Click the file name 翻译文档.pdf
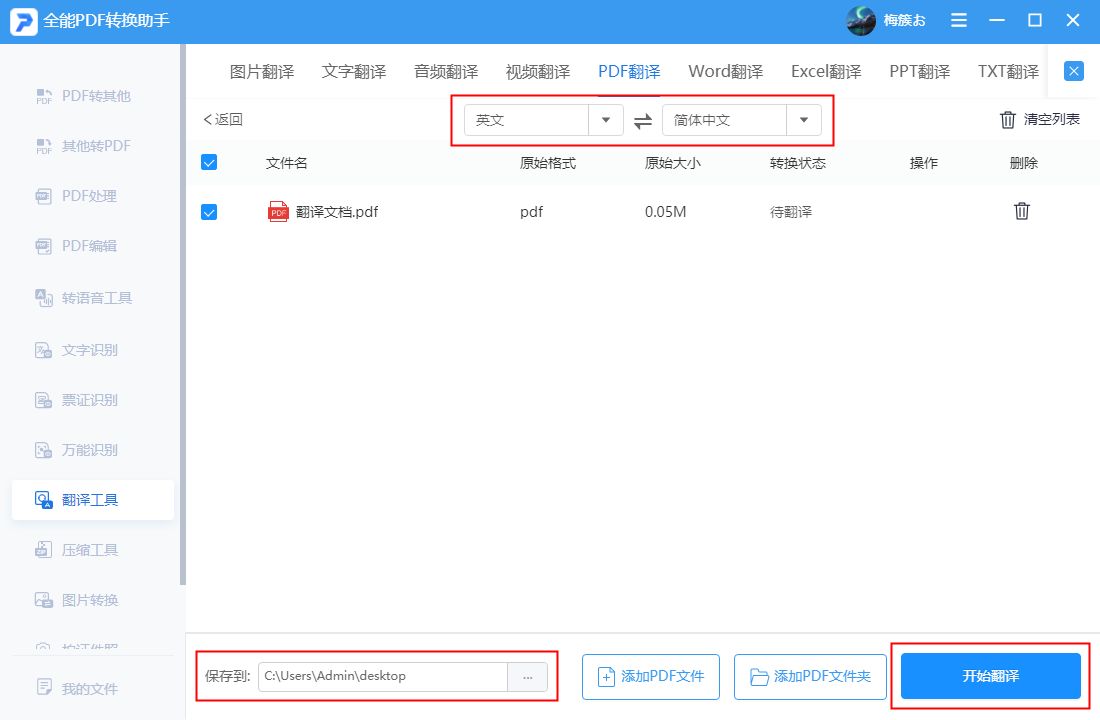This screenshot has height=720, width=1100. pos(337,212)
